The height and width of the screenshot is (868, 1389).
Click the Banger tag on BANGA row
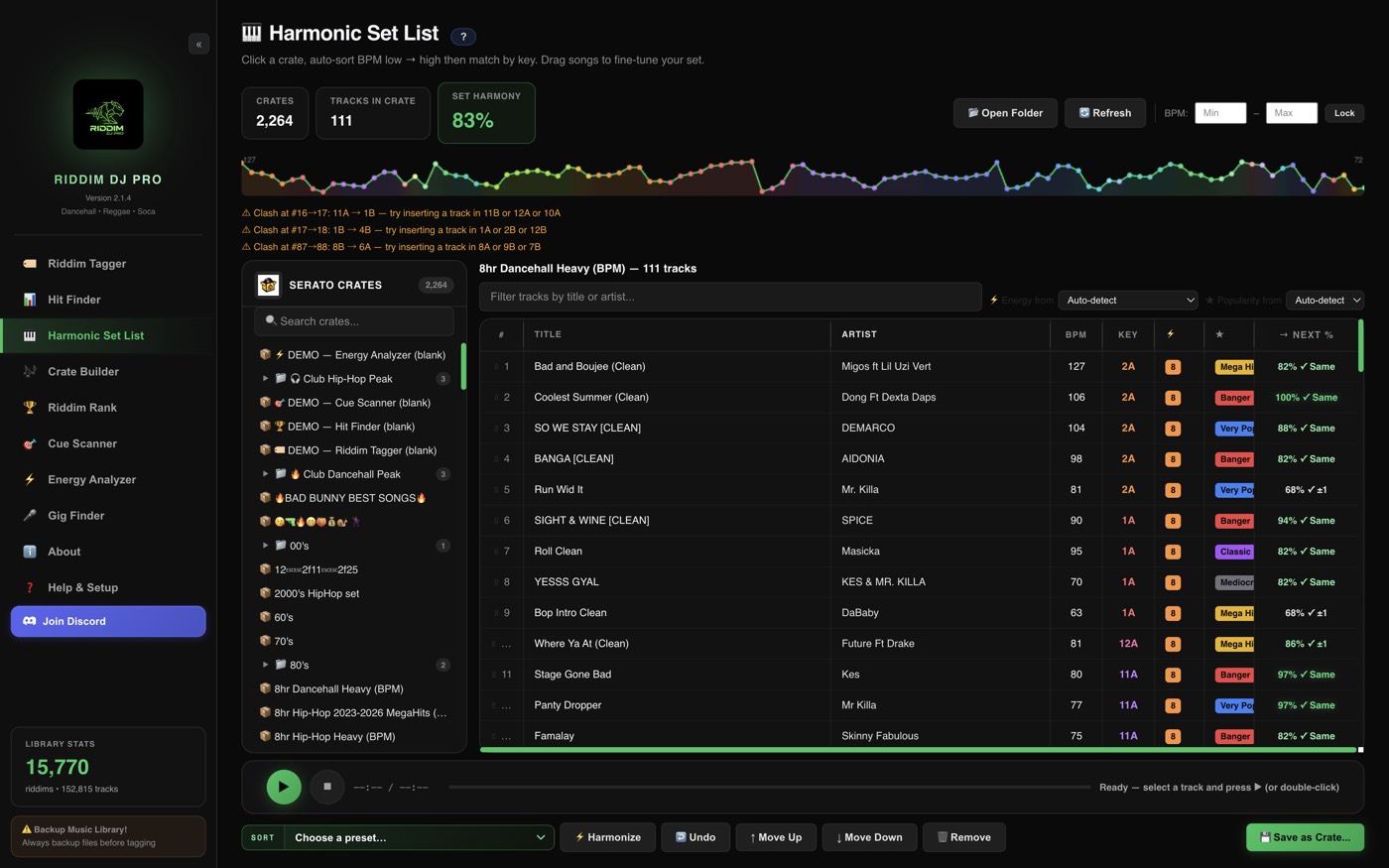[1234, 459]
